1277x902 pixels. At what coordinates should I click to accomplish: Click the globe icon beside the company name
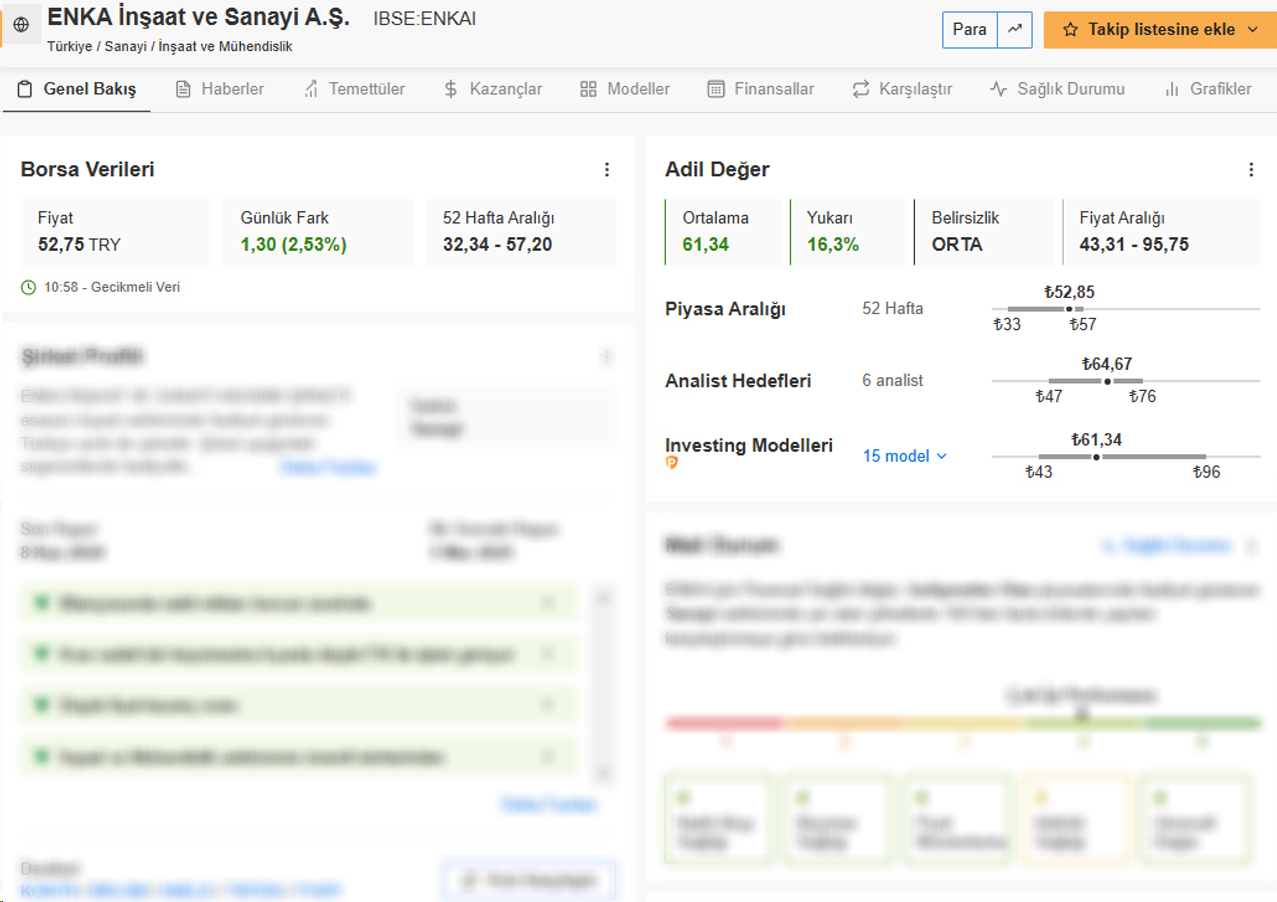coord(22,25)
